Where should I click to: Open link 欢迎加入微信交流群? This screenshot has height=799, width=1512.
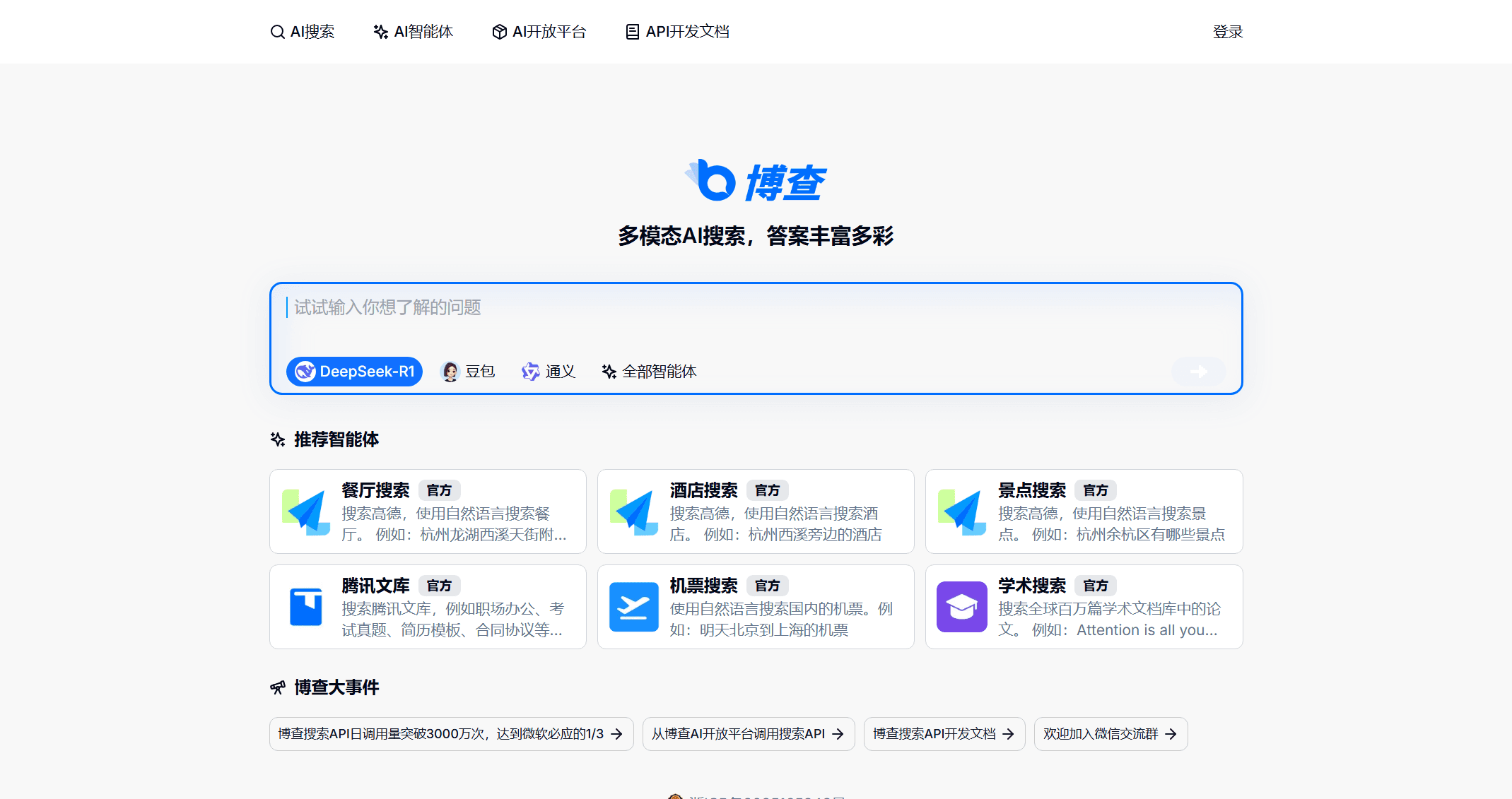[x=1110, y=734]
